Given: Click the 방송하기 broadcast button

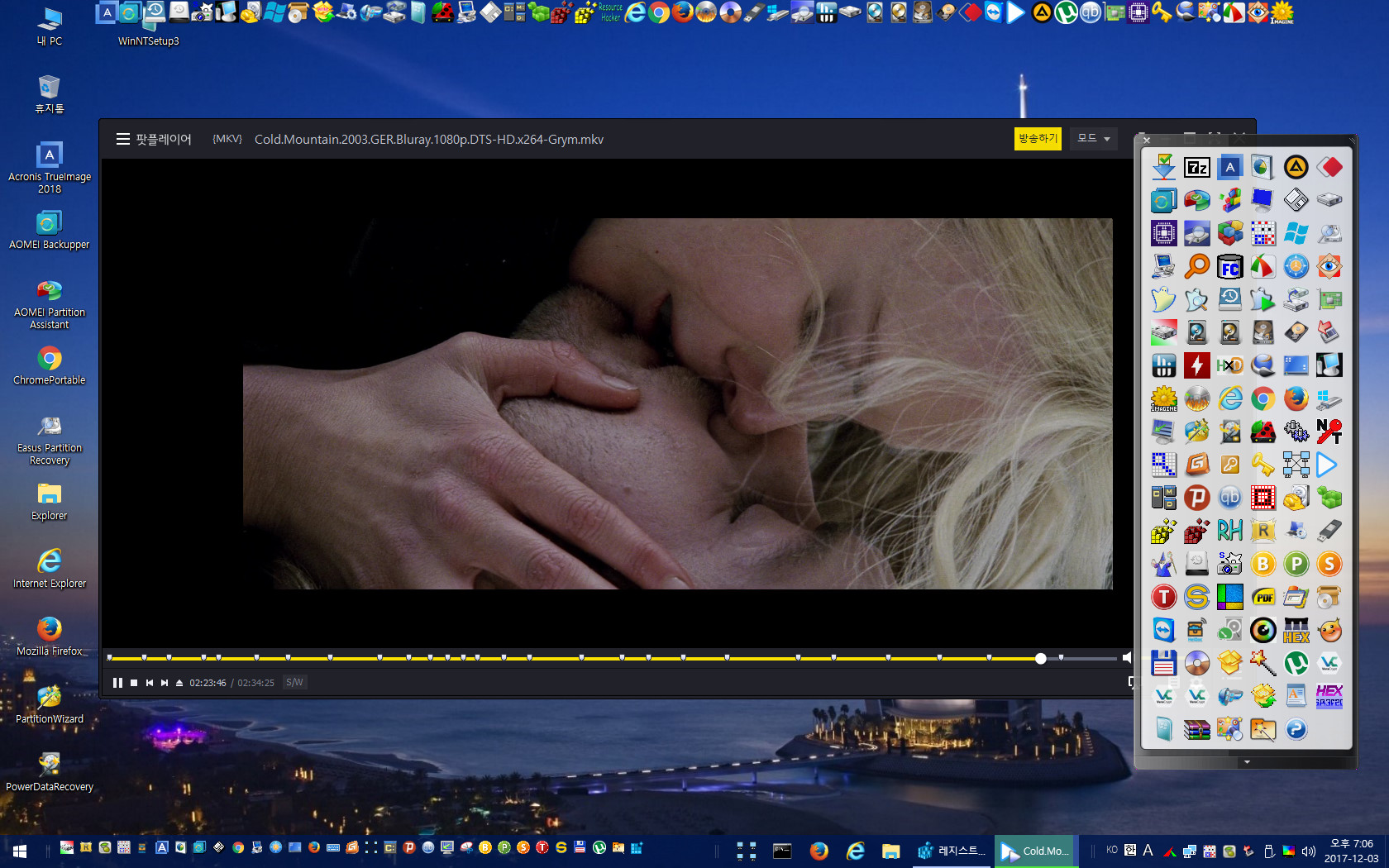Looking at the screenshot, I should click(1038, 139).
